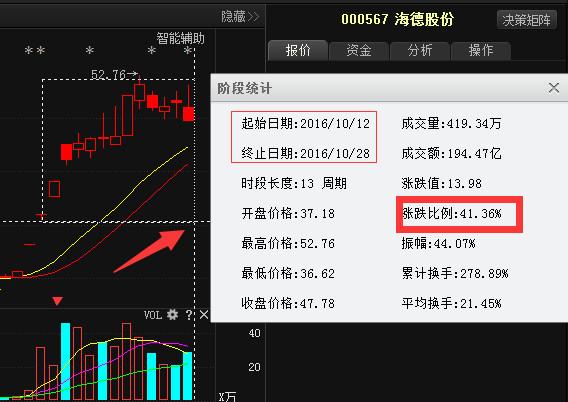Viewport: 568px width, 402px height.
Task: Switch to the 资金 tab
Action: click(x=359, y=50)
